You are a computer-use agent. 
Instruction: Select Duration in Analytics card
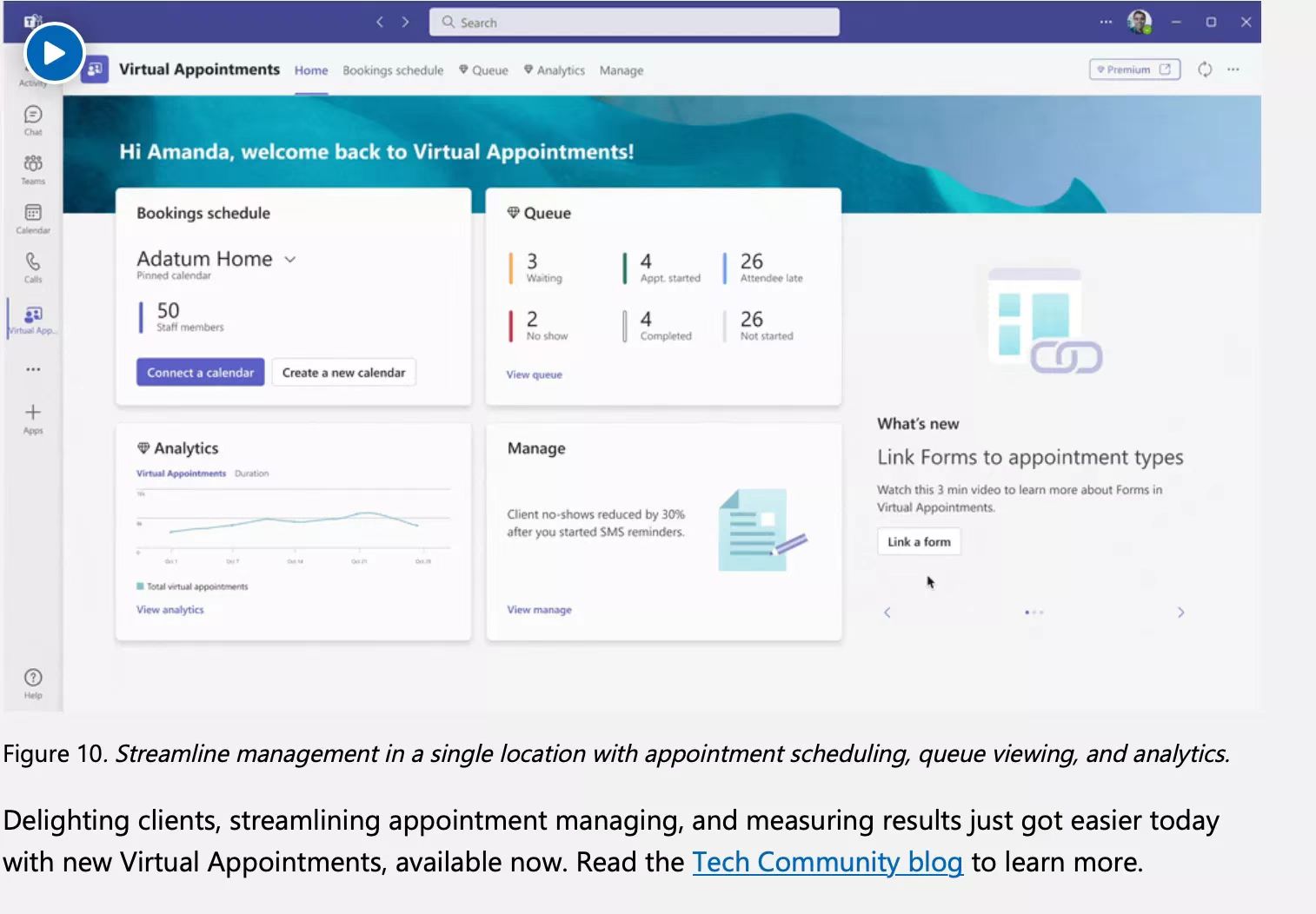251,474
